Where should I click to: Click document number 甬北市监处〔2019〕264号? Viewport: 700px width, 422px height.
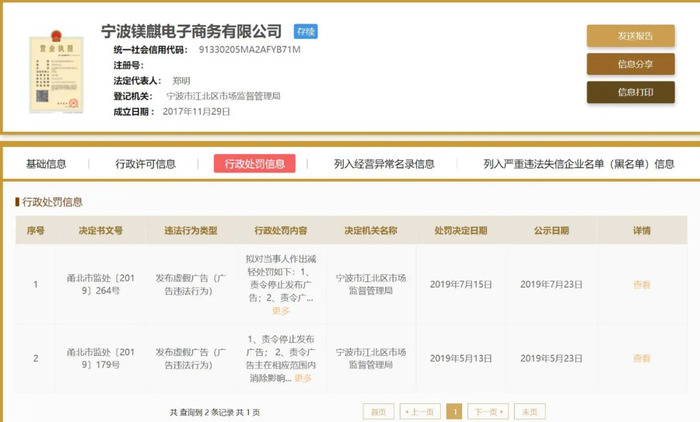click(100, 284)
